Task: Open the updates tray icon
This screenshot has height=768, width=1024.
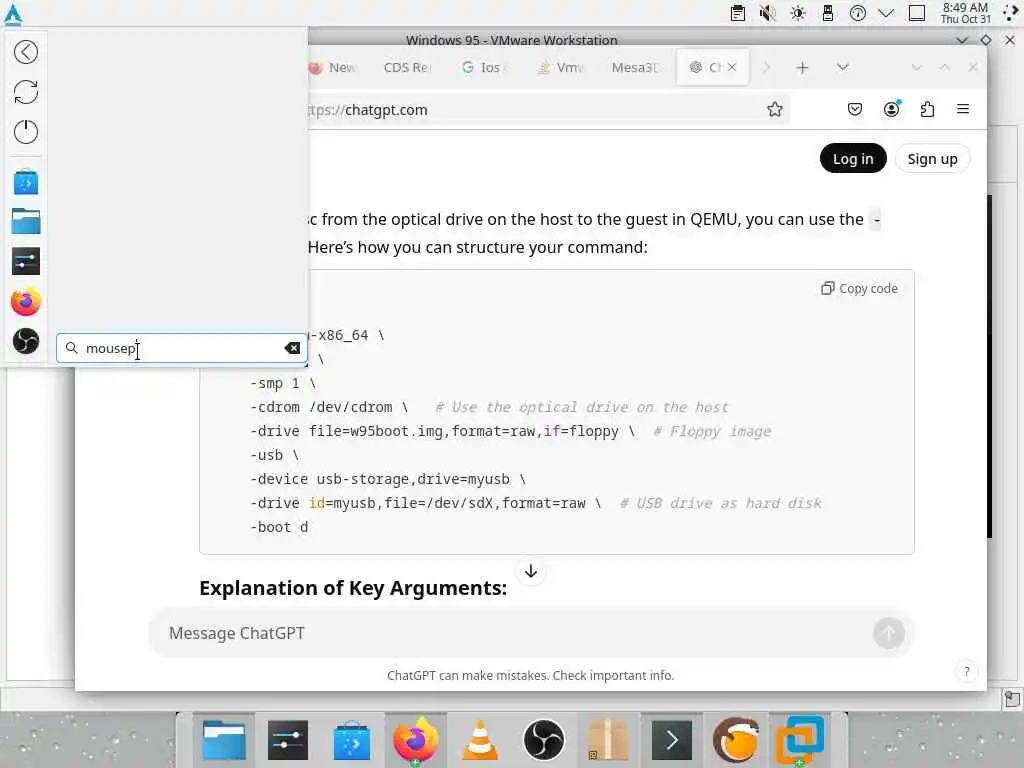Action: (857, 13)
